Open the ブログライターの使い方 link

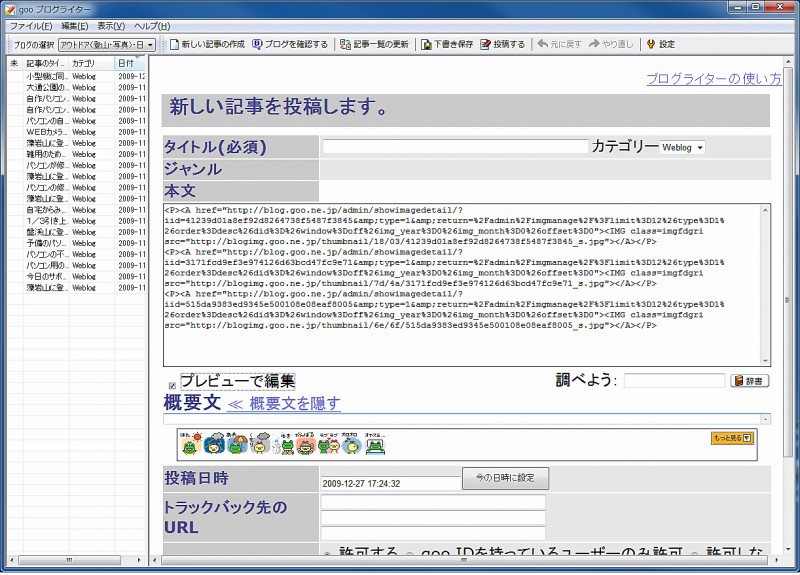(x=713, y=79)
